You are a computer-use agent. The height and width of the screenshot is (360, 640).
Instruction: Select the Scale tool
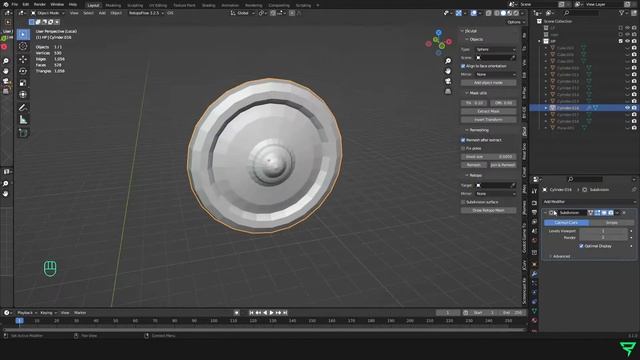[23, 83]
